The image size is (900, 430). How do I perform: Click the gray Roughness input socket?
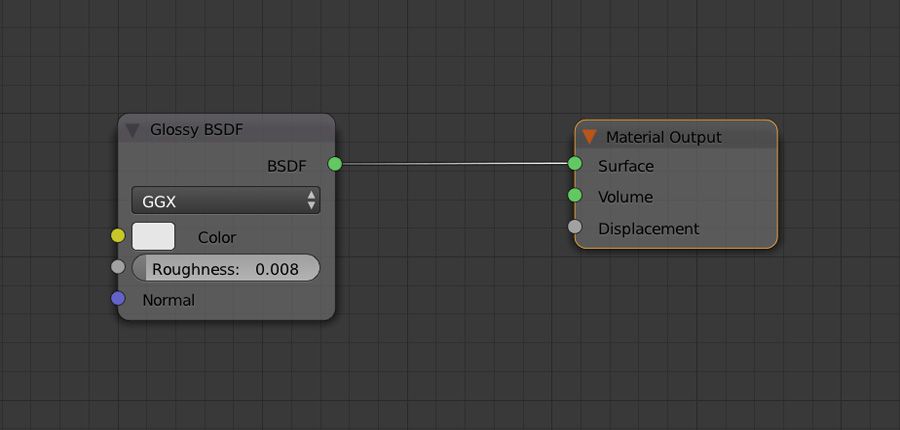(x=118, y=267)
